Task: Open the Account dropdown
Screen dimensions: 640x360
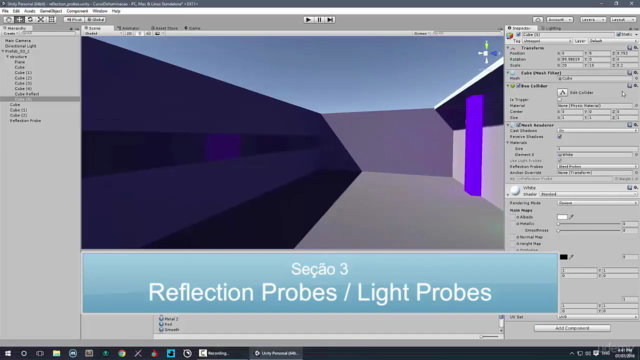Action: (x=559, y=20)
